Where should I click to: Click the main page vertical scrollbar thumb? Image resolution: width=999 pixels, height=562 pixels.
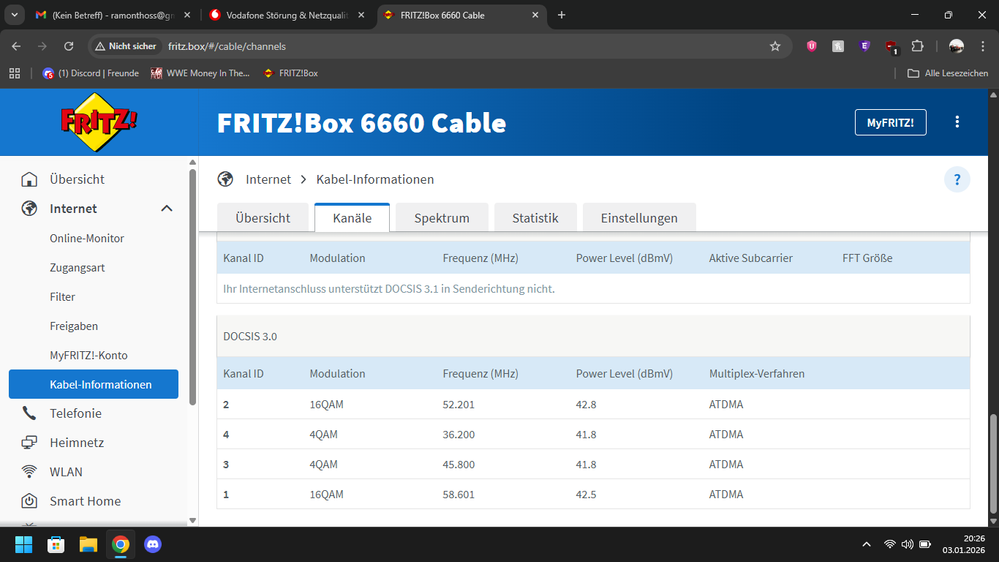click(993, 463)
